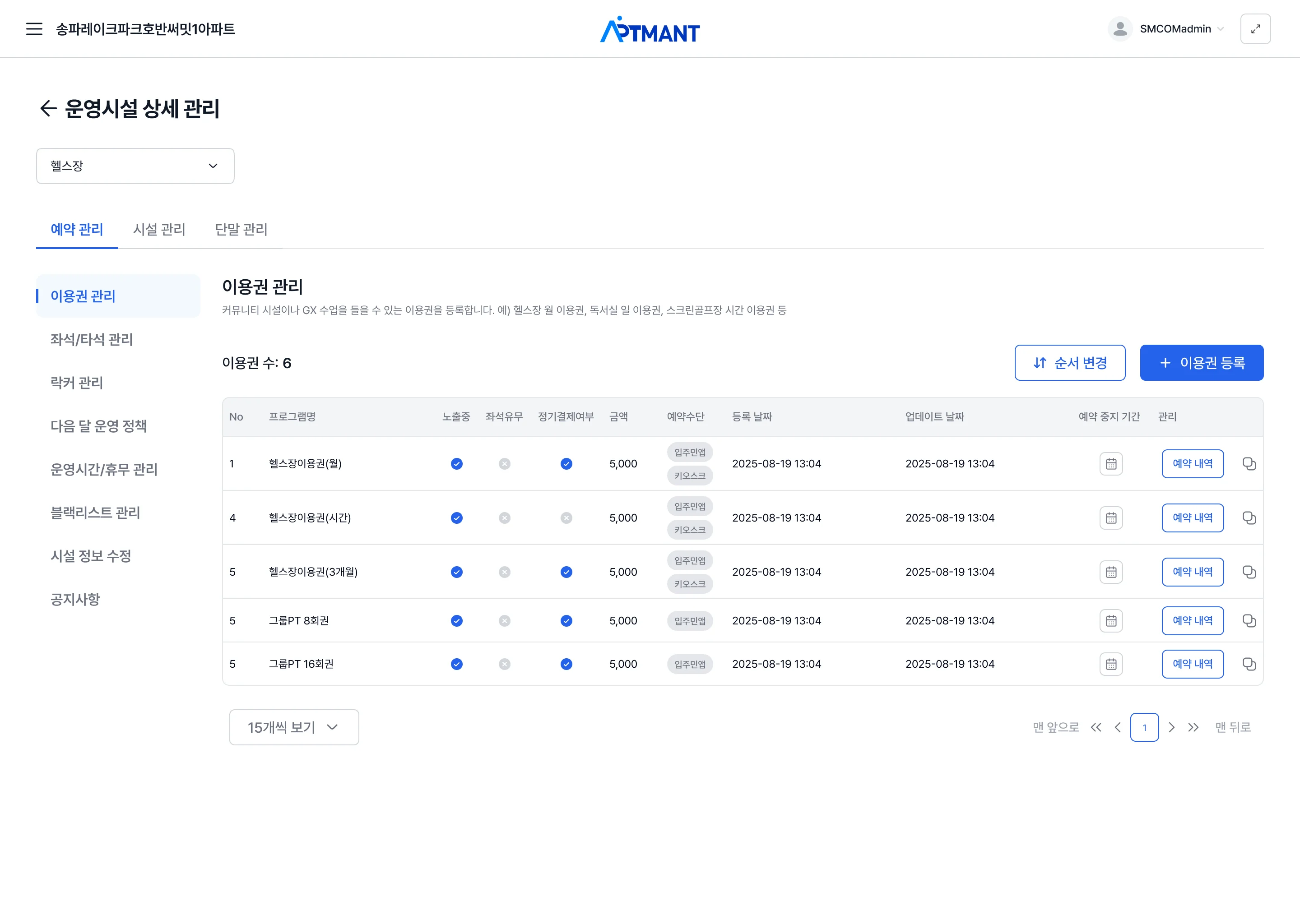1300x924 pixels.
Task: Open the hamburger navigation menu
Action: [34, 28]
